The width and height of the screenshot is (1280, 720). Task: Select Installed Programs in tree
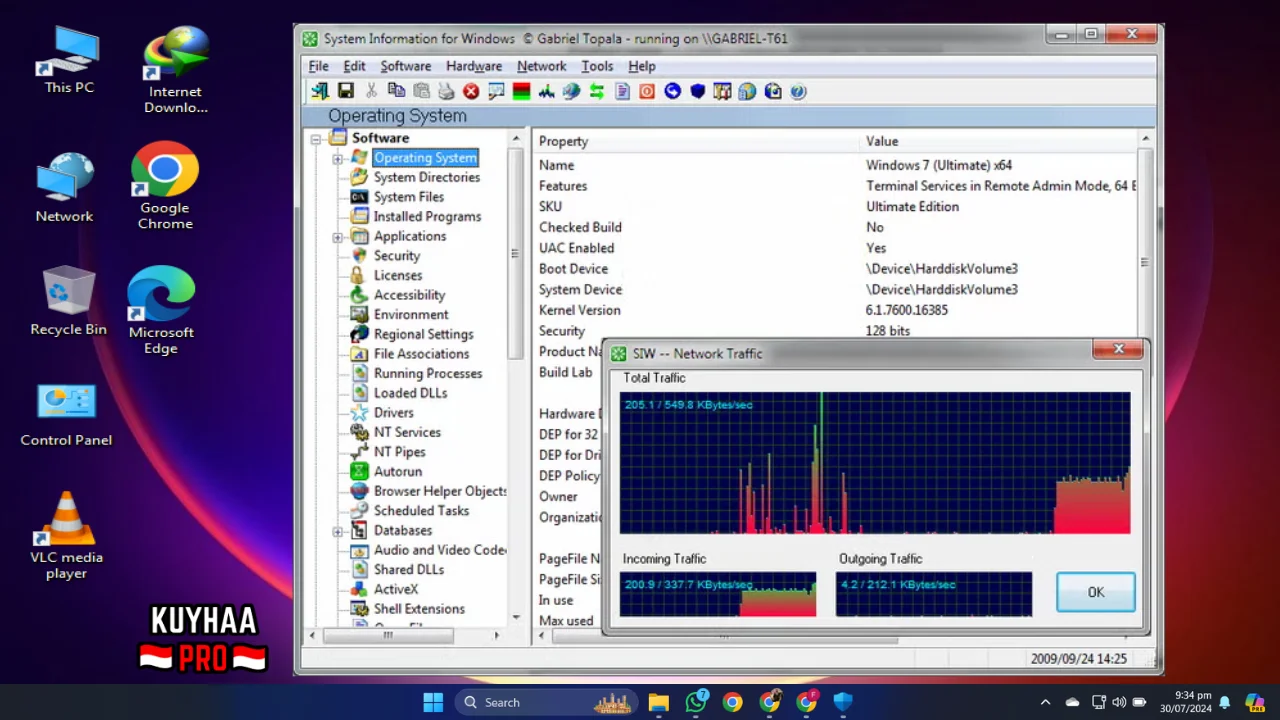(x=427, y=216)
